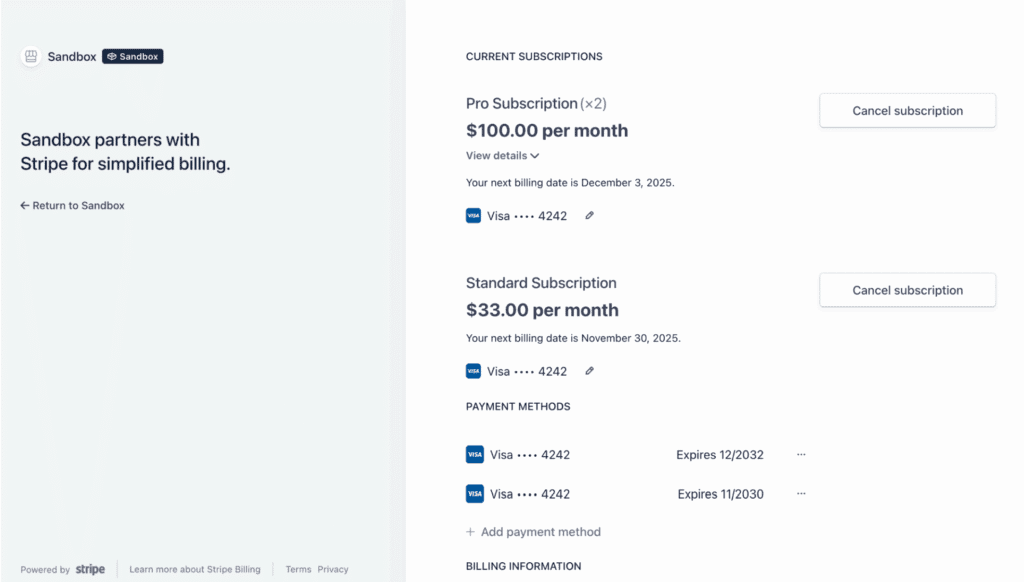Click the Sandbox store logo icon
1024x582 pixels.
[31, 57]
